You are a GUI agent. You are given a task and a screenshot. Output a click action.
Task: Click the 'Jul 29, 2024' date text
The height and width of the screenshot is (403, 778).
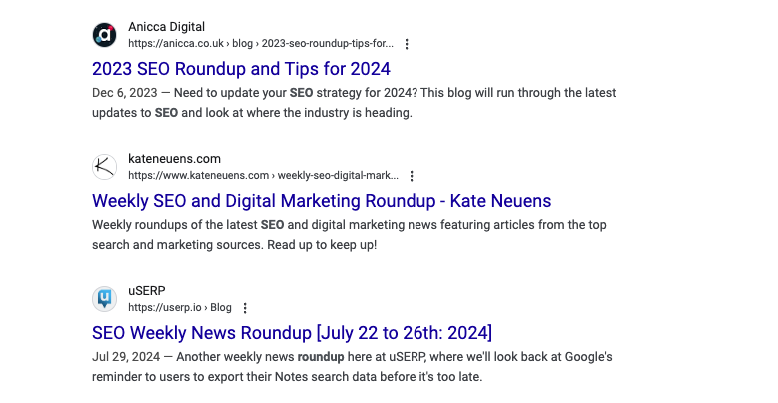(126, 357)
